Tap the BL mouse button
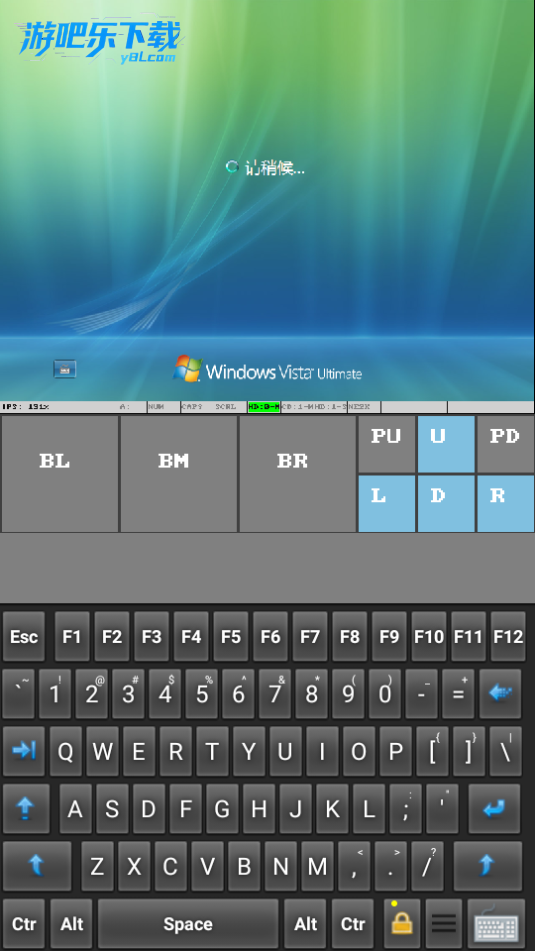The width and height of the screenshot is (535, 951). click(59, 474)
